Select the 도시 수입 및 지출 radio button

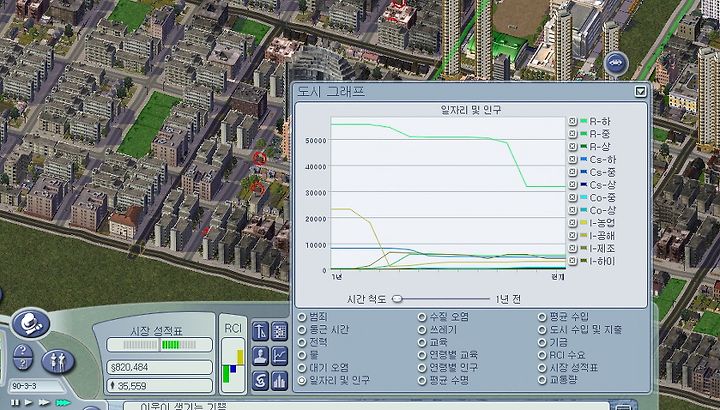pos(542,330)
